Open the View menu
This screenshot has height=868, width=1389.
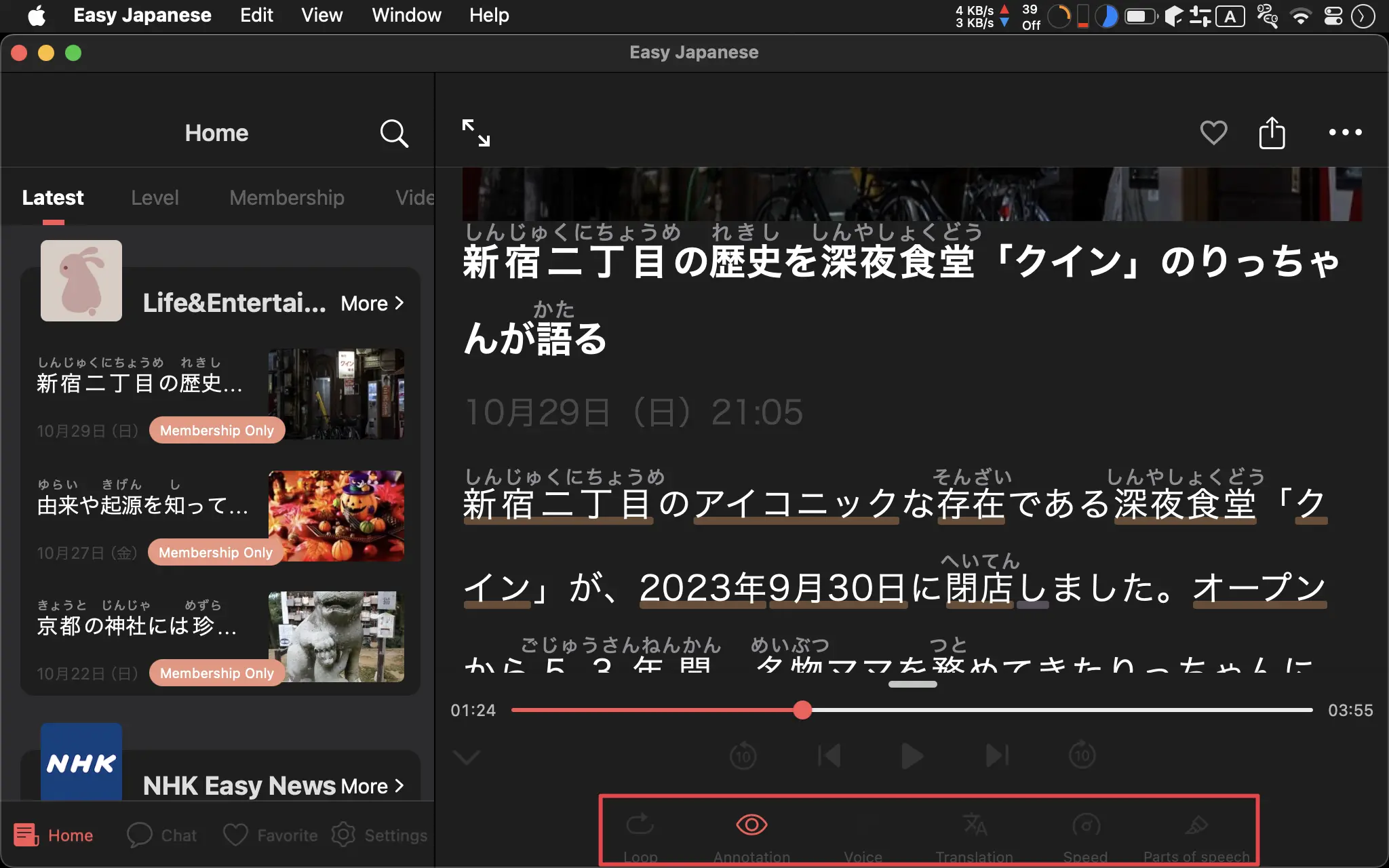pos(321,15)
